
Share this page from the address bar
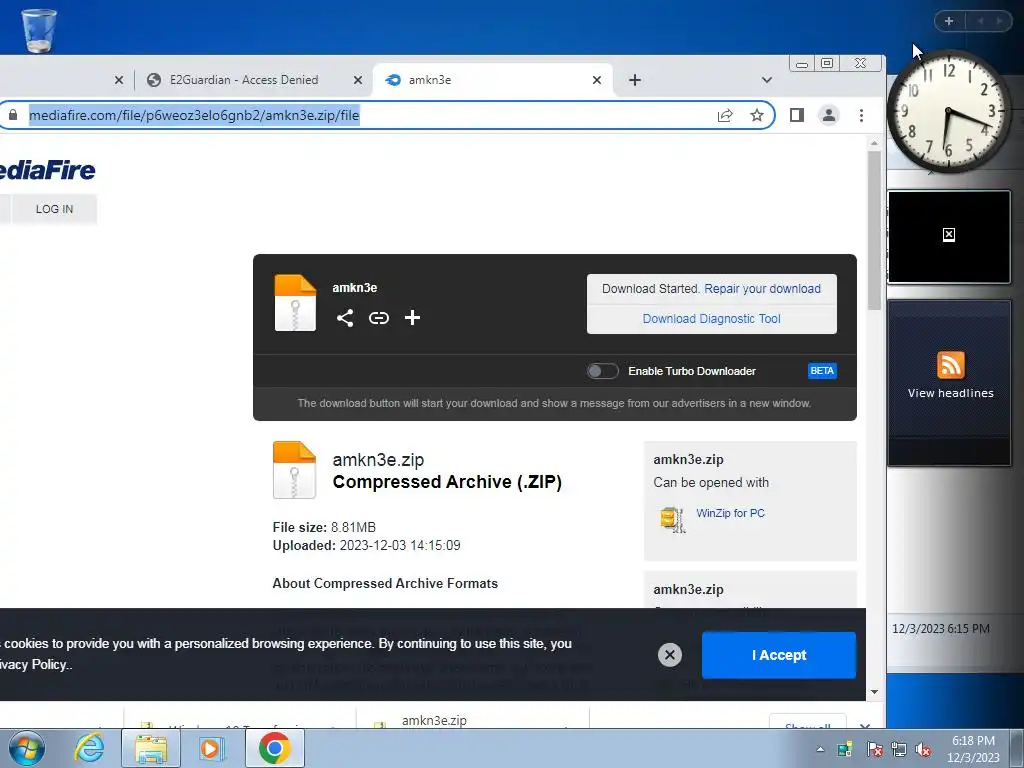coord(725,116)
